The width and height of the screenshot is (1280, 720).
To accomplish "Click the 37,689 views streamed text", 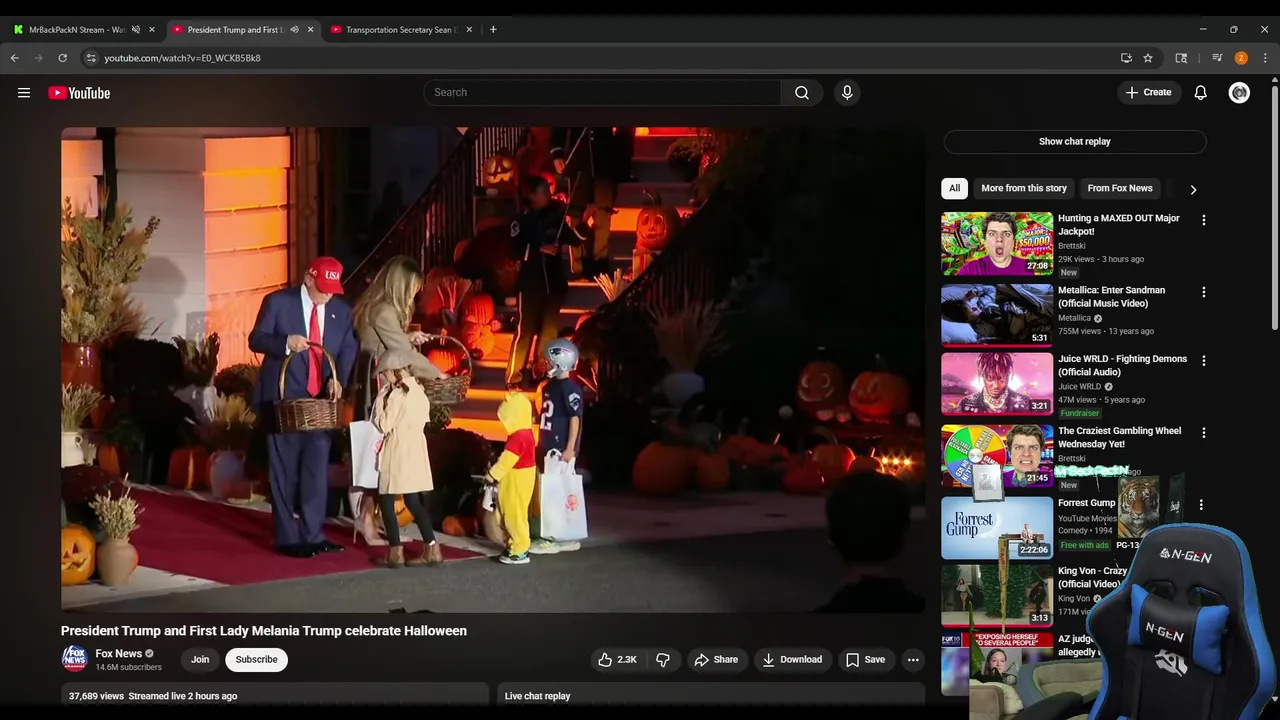I will click(153, 696).
